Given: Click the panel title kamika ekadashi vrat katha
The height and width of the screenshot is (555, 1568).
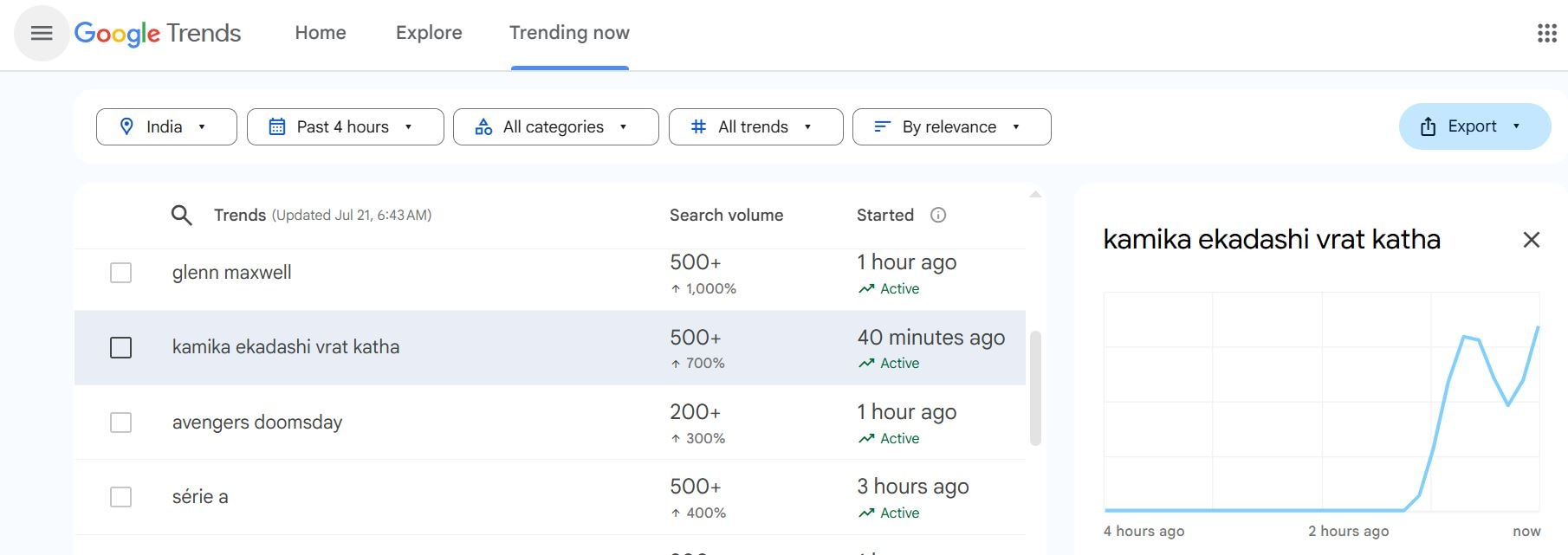Looking at the screenshot, I should (x=1272, y=240).
